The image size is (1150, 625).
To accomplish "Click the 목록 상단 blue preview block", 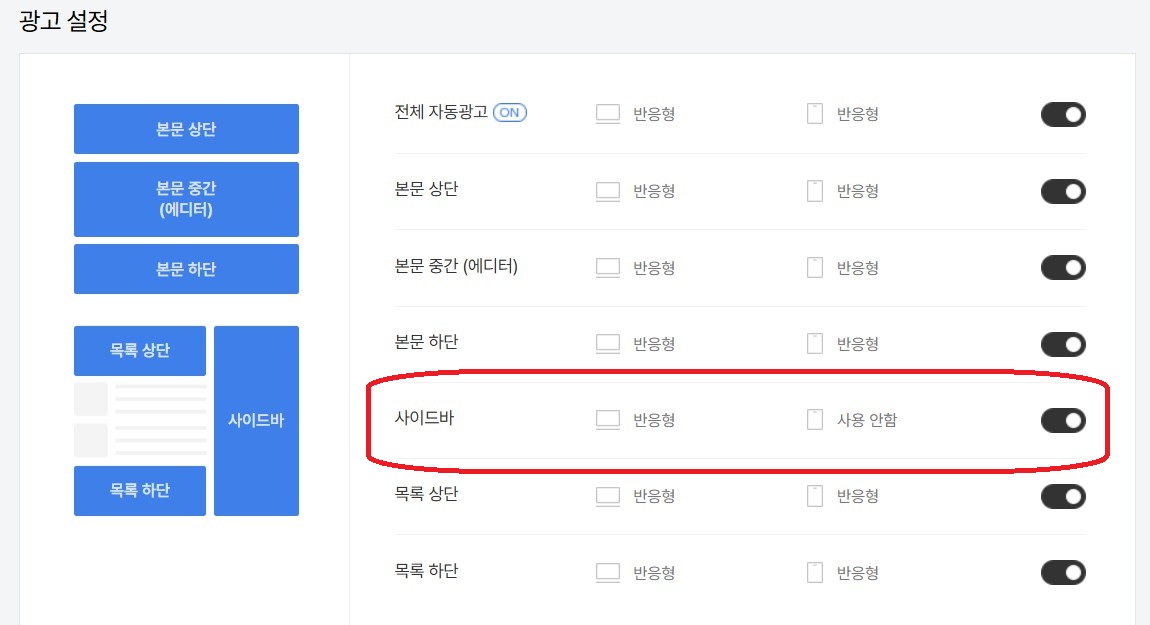I will coord(139,351).
